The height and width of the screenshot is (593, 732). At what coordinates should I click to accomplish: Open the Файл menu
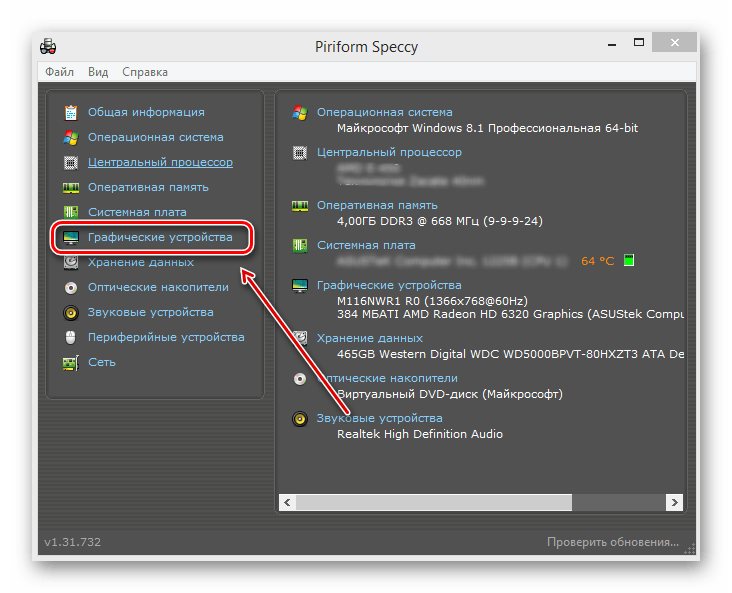pos(59,72)
